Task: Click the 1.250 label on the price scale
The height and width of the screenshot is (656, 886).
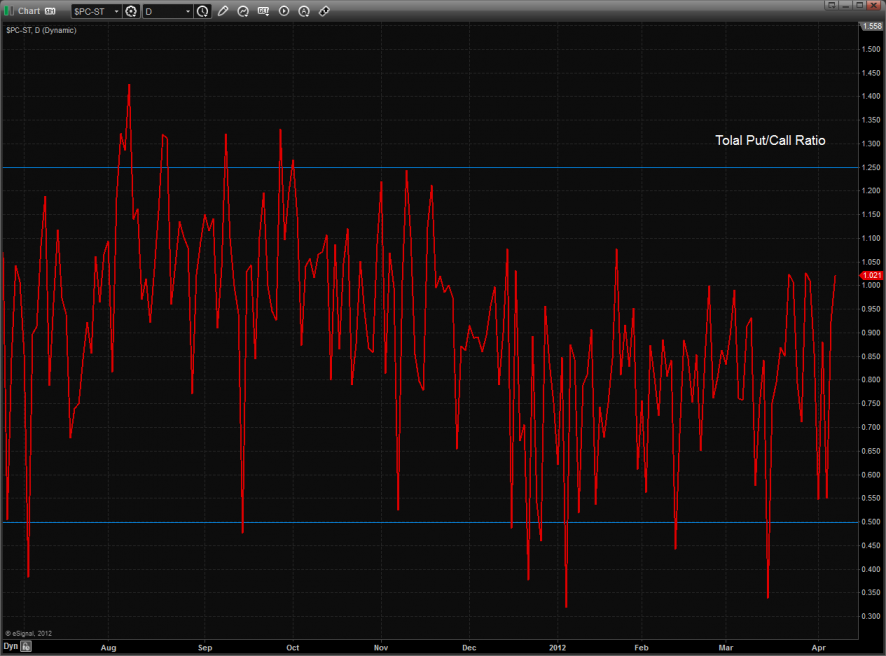Action: (871, 167)
